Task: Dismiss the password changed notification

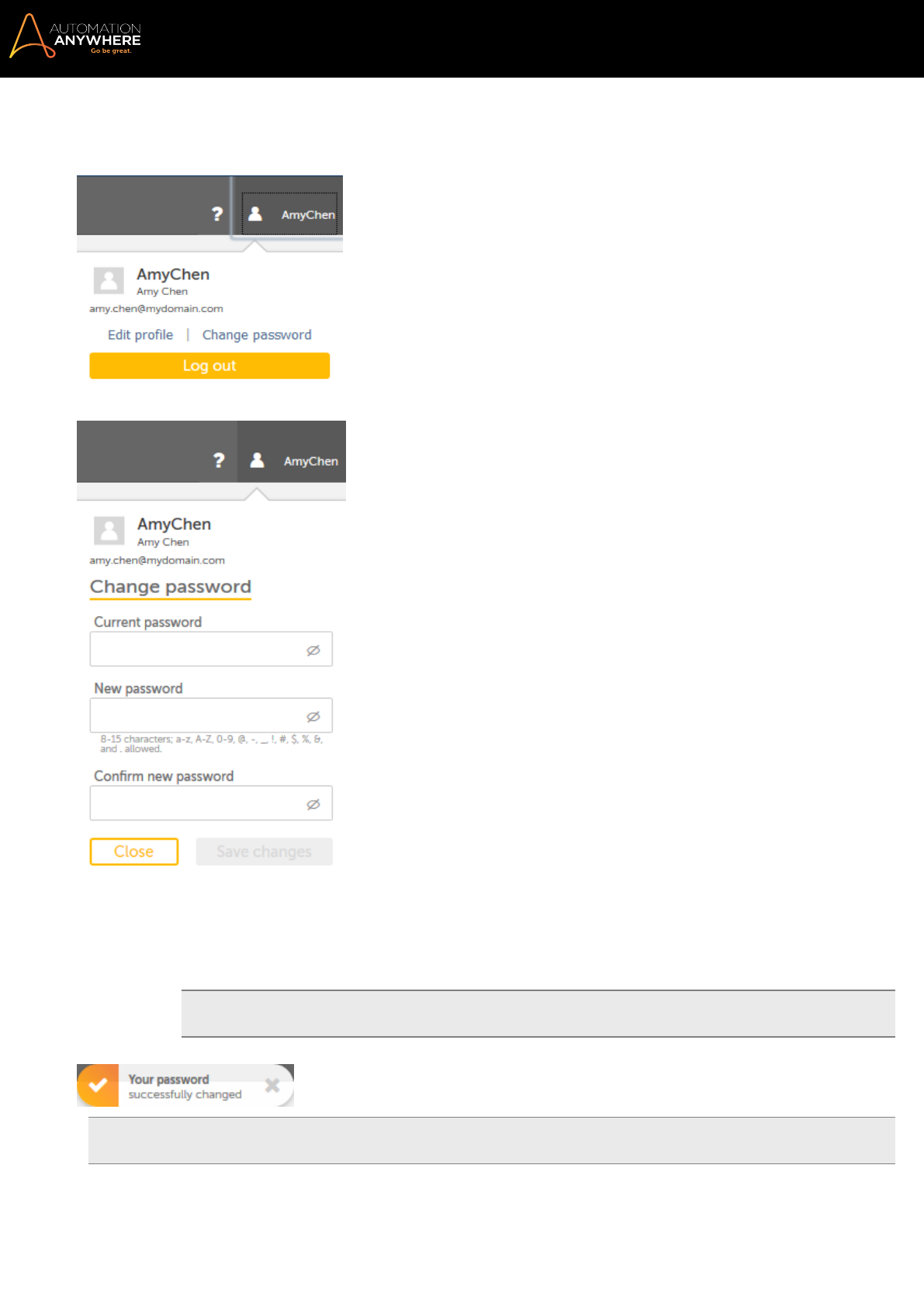Action: [272, 1085]
